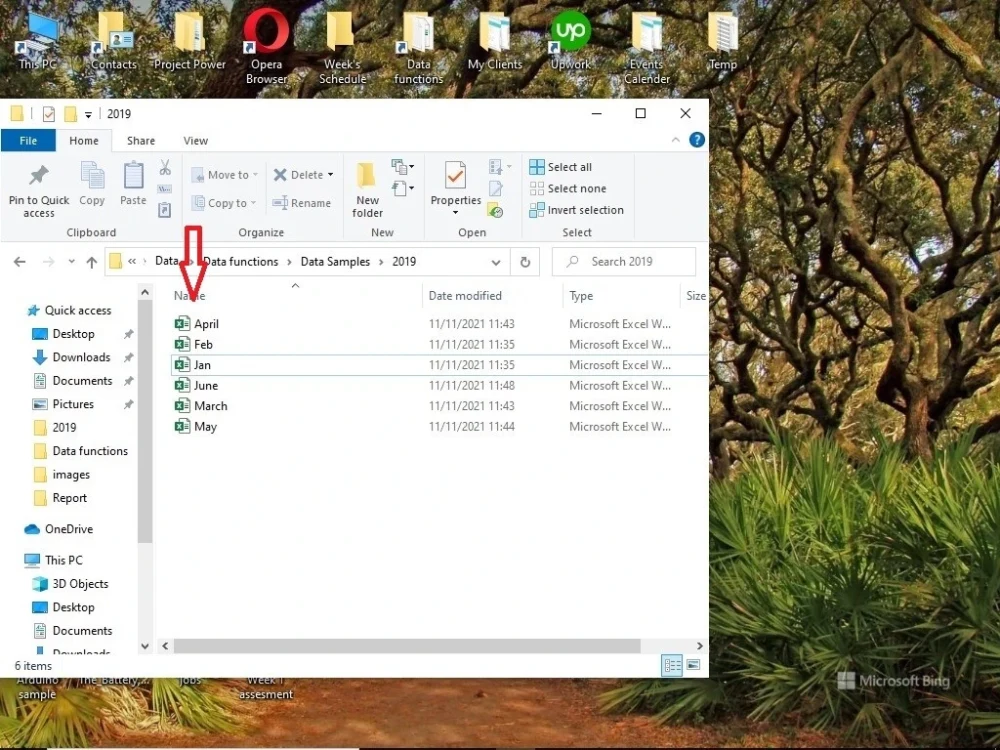Expand This PC in the navigation pane

(25, 560)
